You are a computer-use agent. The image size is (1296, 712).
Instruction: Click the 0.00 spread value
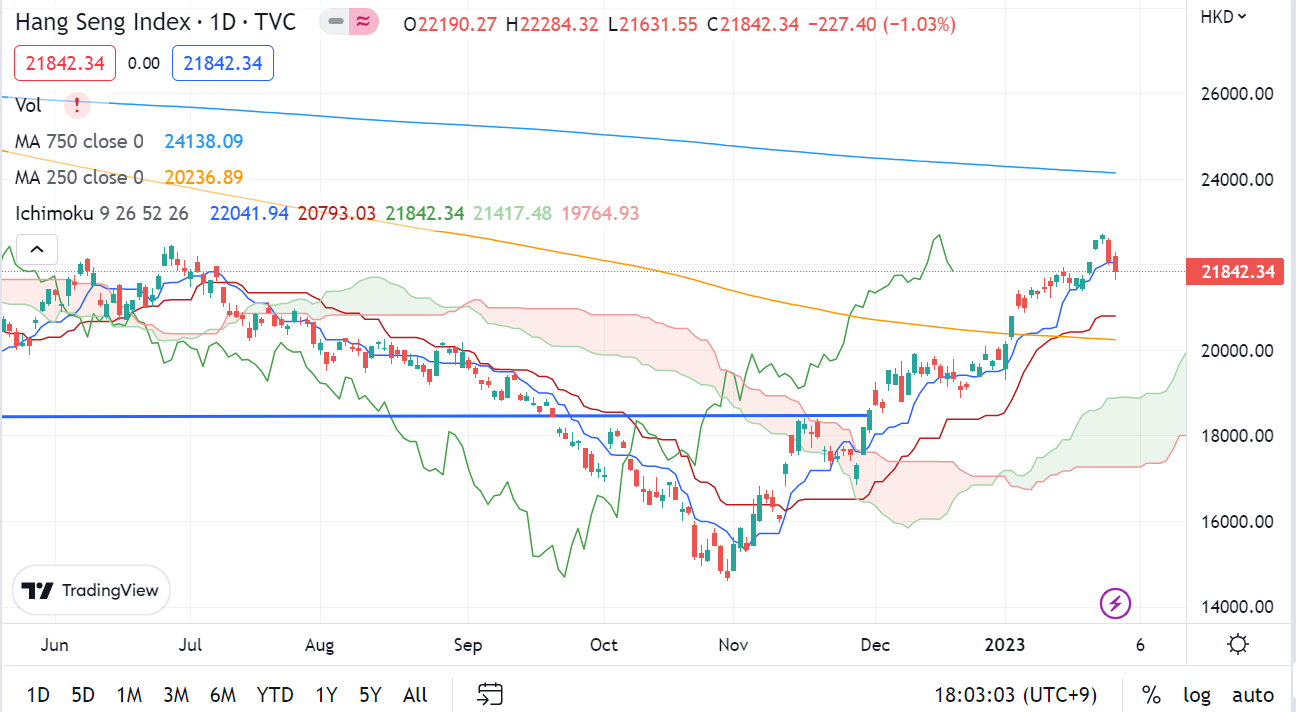click(144, 63)
